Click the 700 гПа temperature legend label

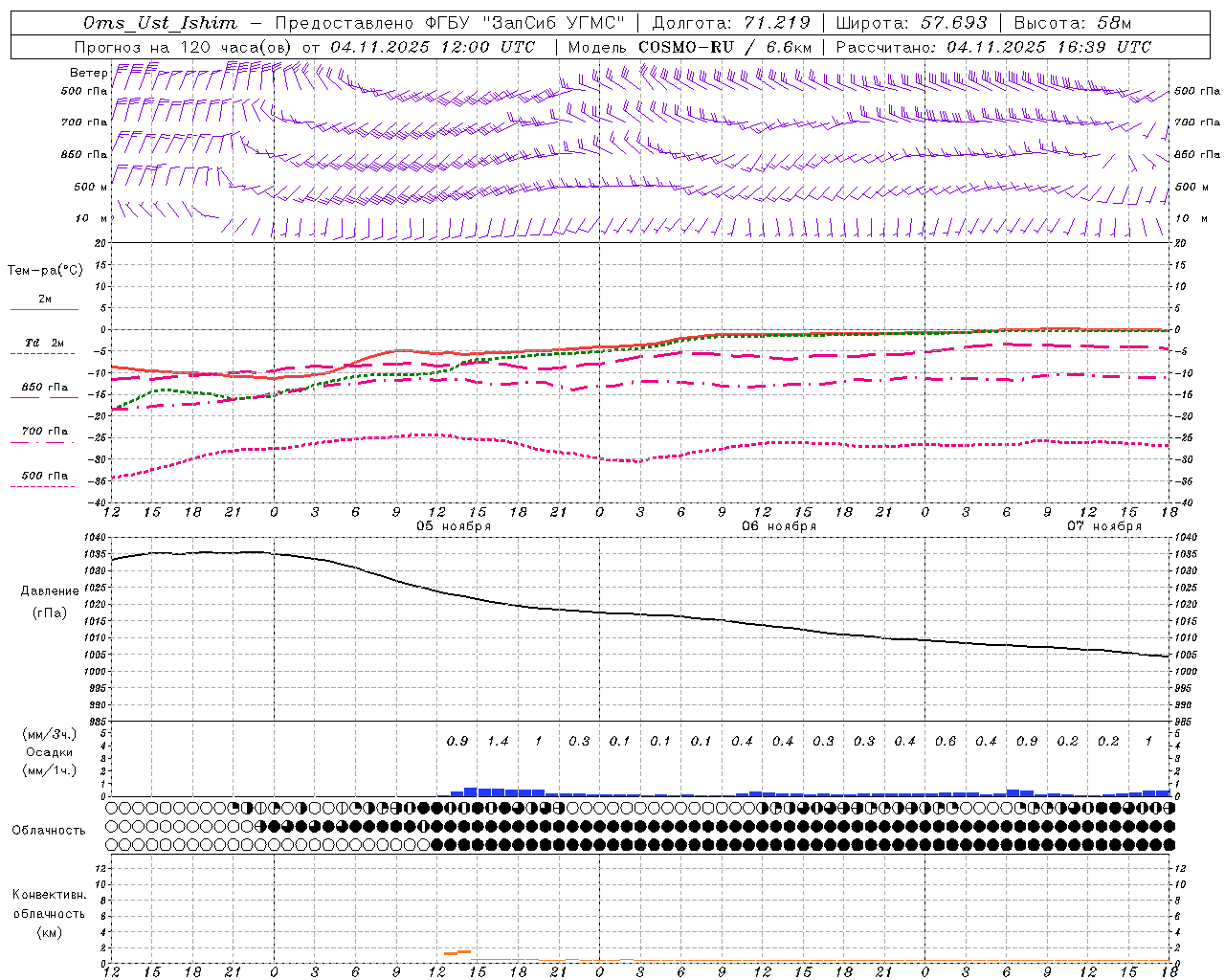[x=45, y=432]
